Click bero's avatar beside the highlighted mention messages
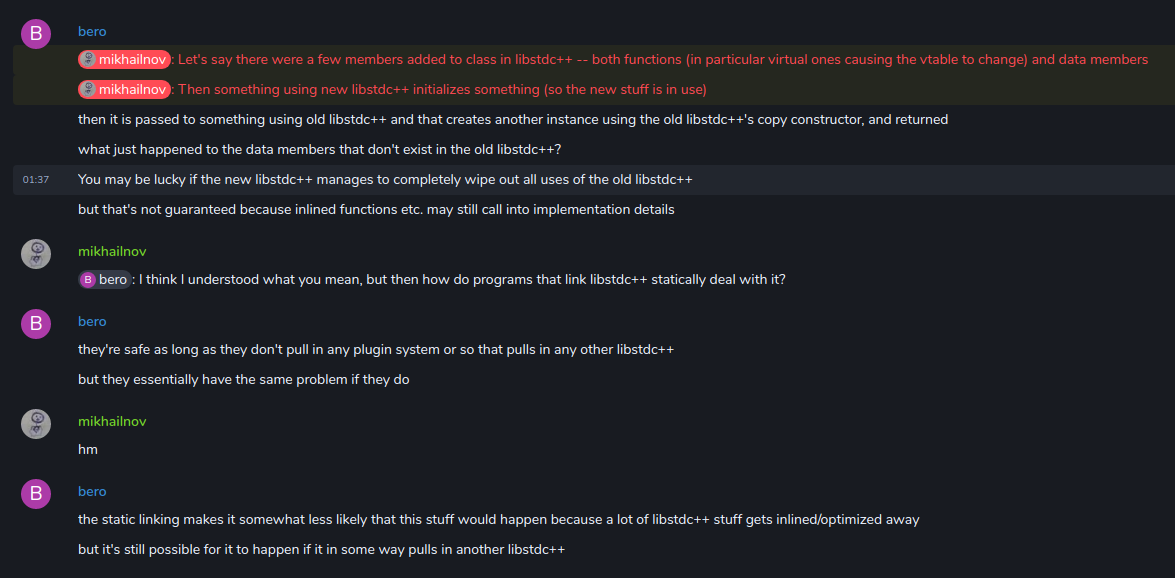1175x578 pixels. pyautogui.click(x=36, y=34)
